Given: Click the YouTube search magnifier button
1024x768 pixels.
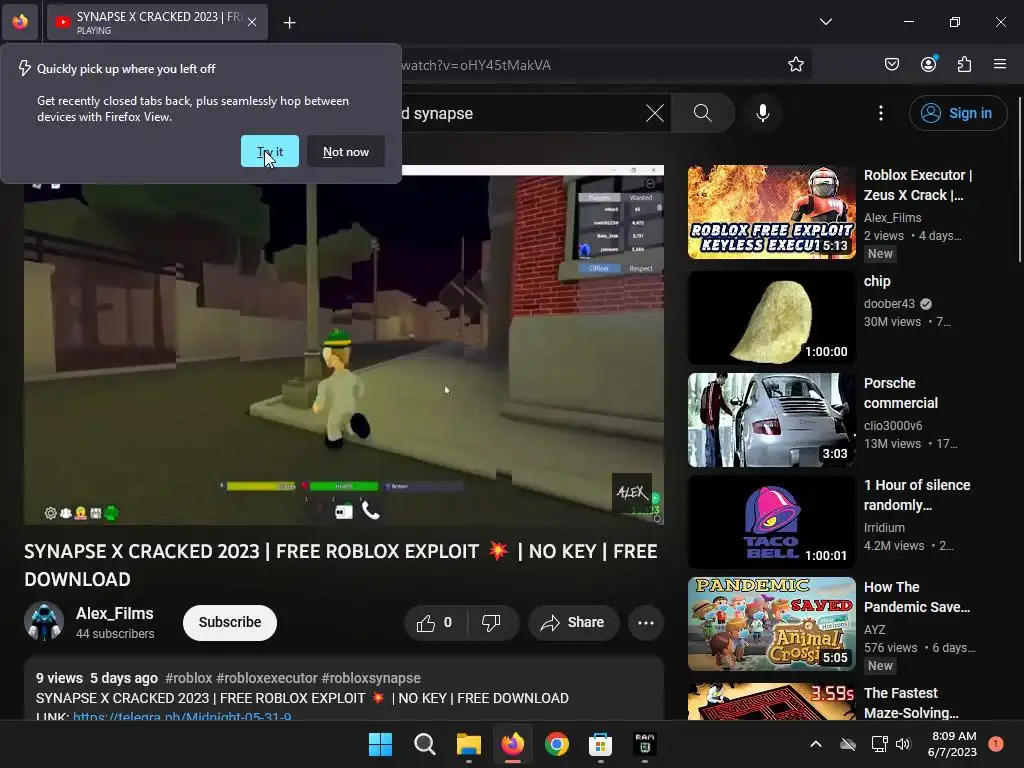Looking at the screenshot, I should [x=703, y=113].
